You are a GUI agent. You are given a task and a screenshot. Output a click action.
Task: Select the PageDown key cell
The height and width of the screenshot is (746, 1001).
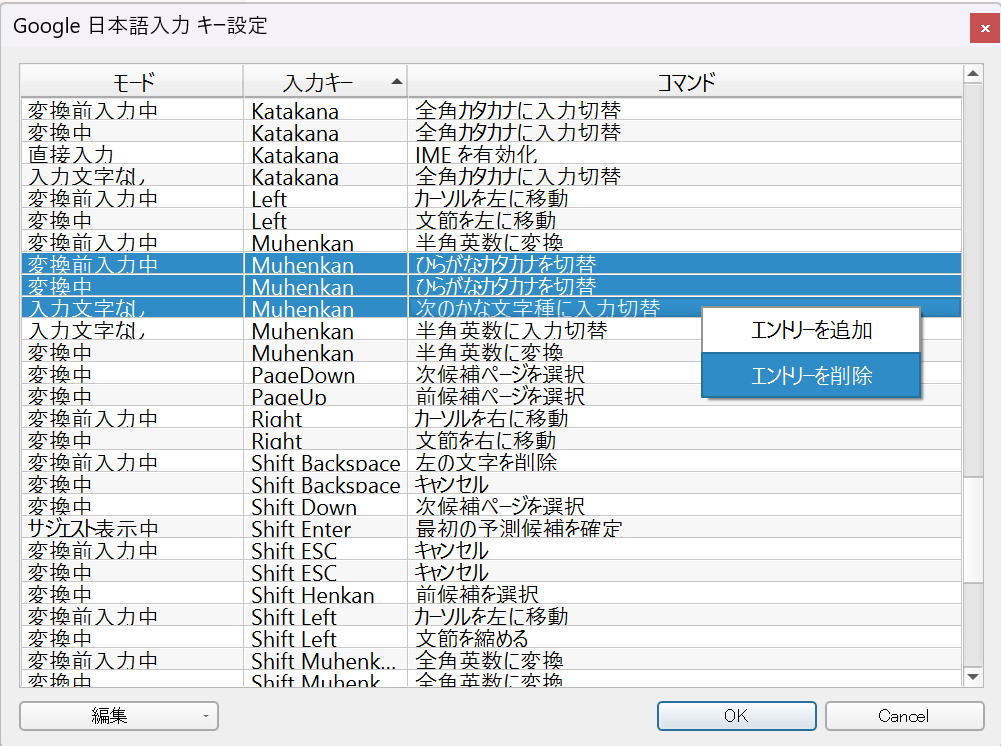click(x=326, y=375)
